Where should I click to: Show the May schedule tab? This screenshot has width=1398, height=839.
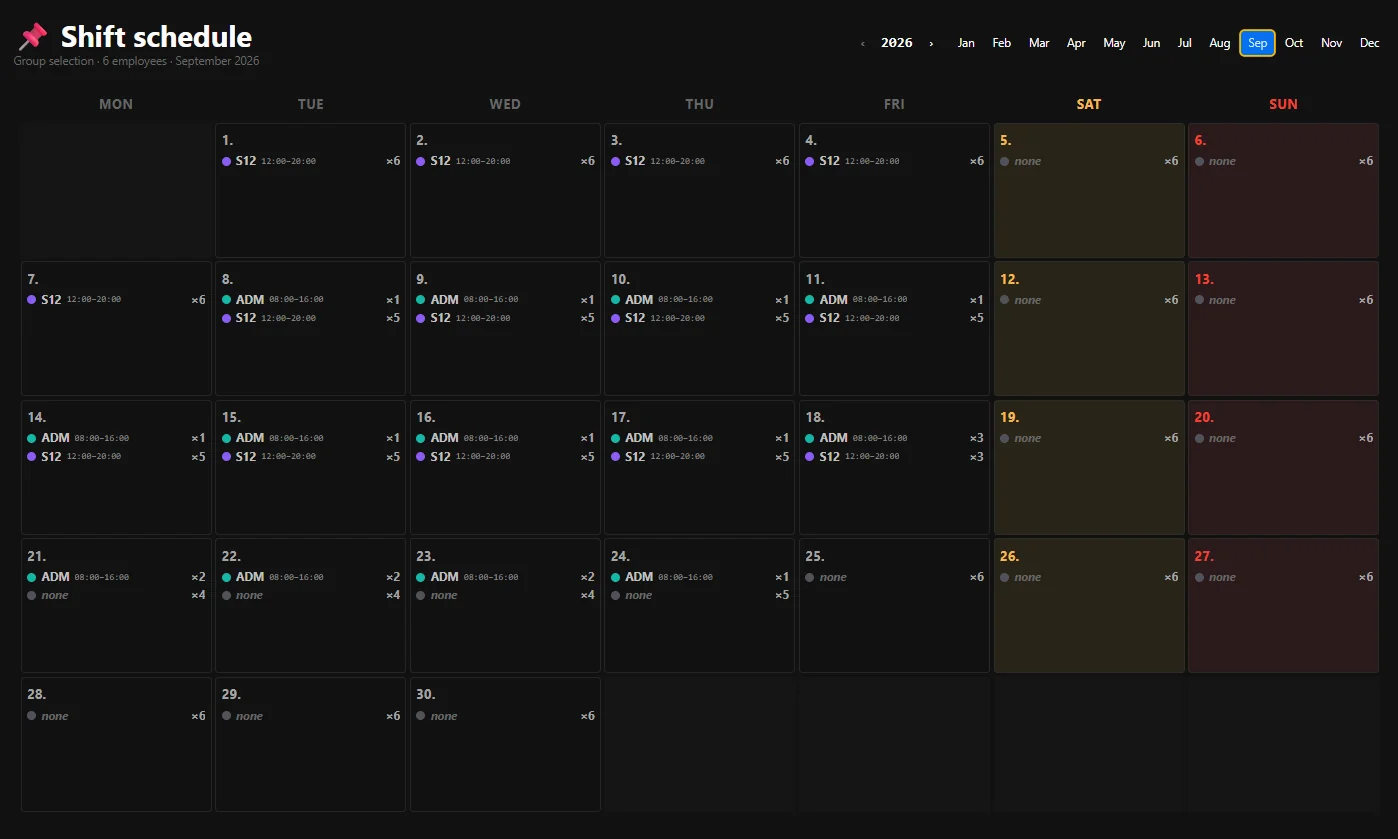point(1114,43)
